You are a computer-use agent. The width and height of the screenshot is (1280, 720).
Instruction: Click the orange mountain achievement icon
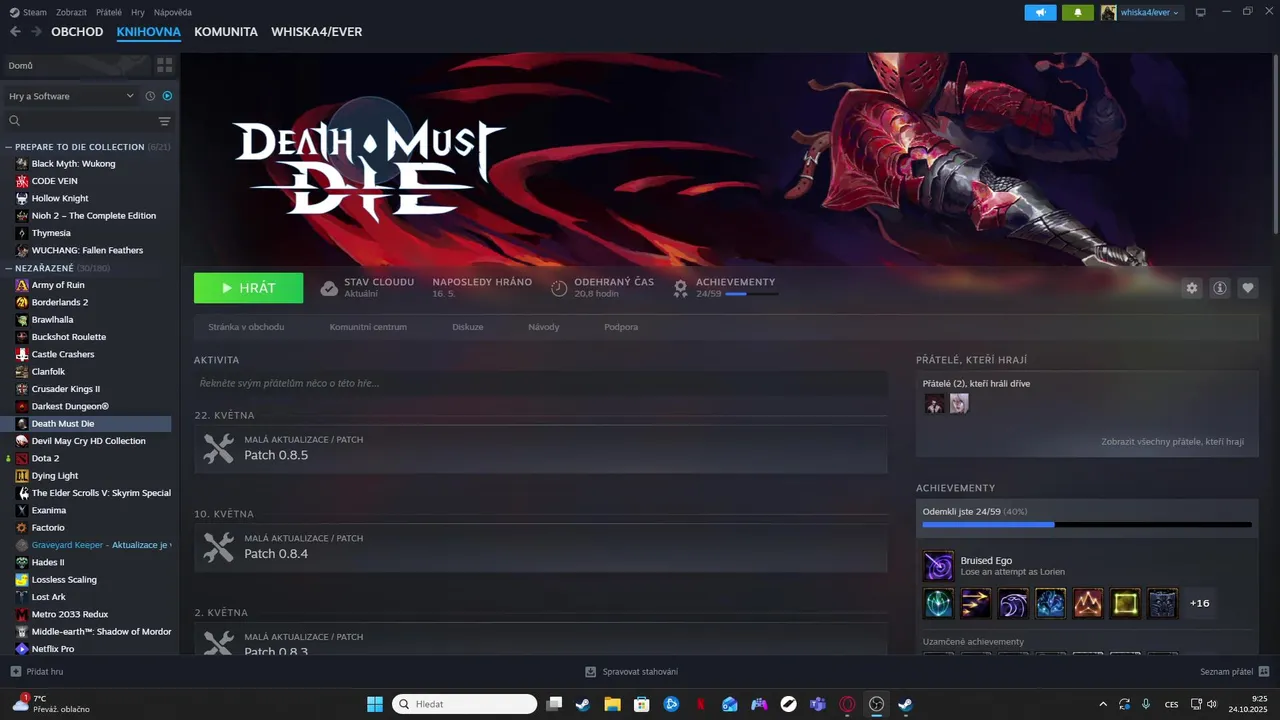pos(1088,603)
